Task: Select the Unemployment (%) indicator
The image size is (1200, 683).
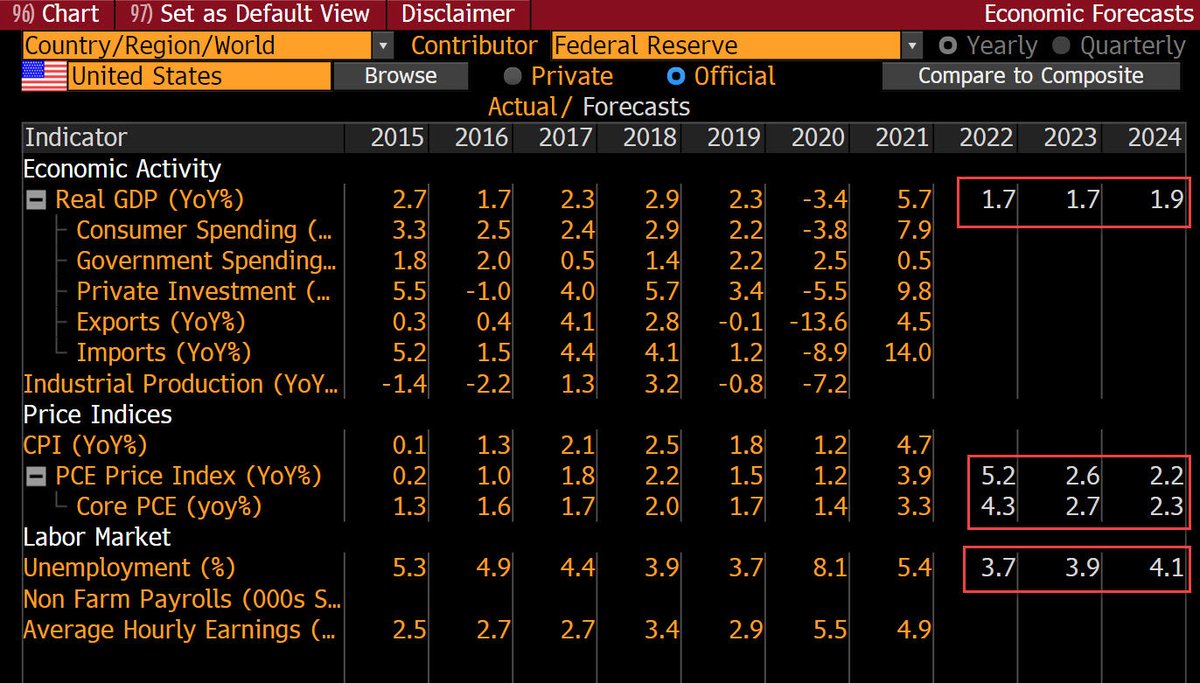Action: (x=129, y=568)
